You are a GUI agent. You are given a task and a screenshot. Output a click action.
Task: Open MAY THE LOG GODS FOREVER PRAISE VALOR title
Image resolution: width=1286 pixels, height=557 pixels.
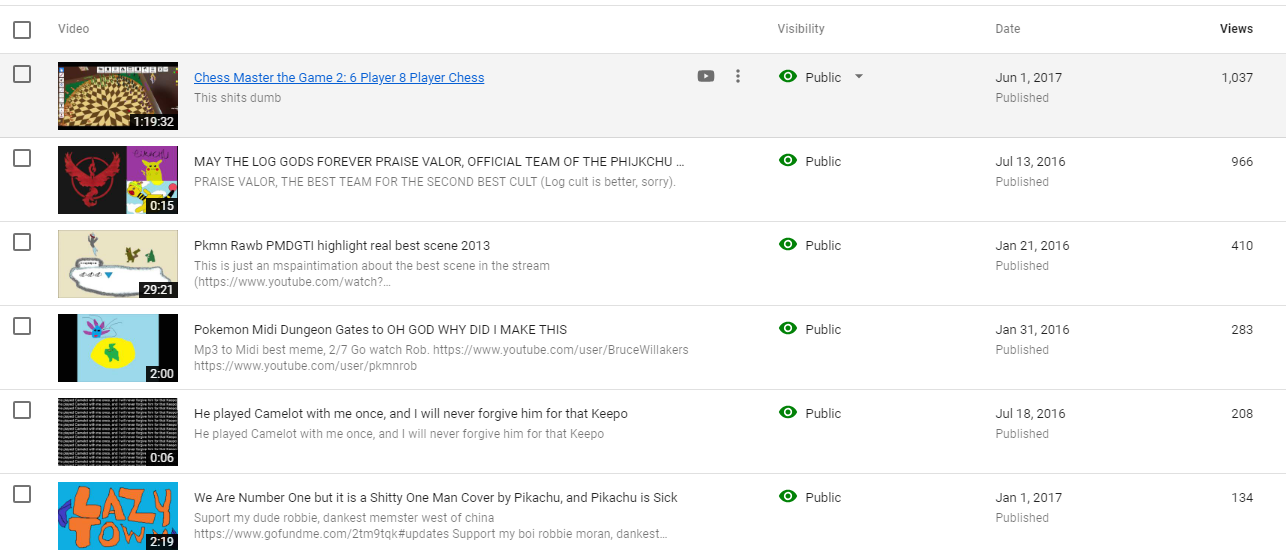pos(439,162)
